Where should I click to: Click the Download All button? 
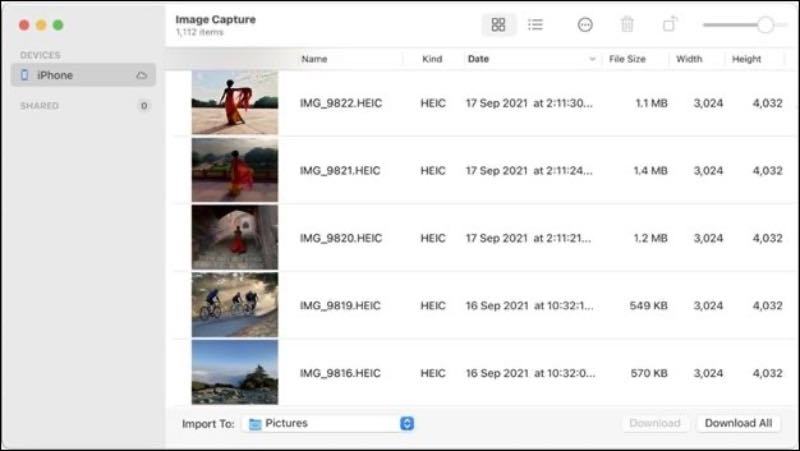click(738, 423)
